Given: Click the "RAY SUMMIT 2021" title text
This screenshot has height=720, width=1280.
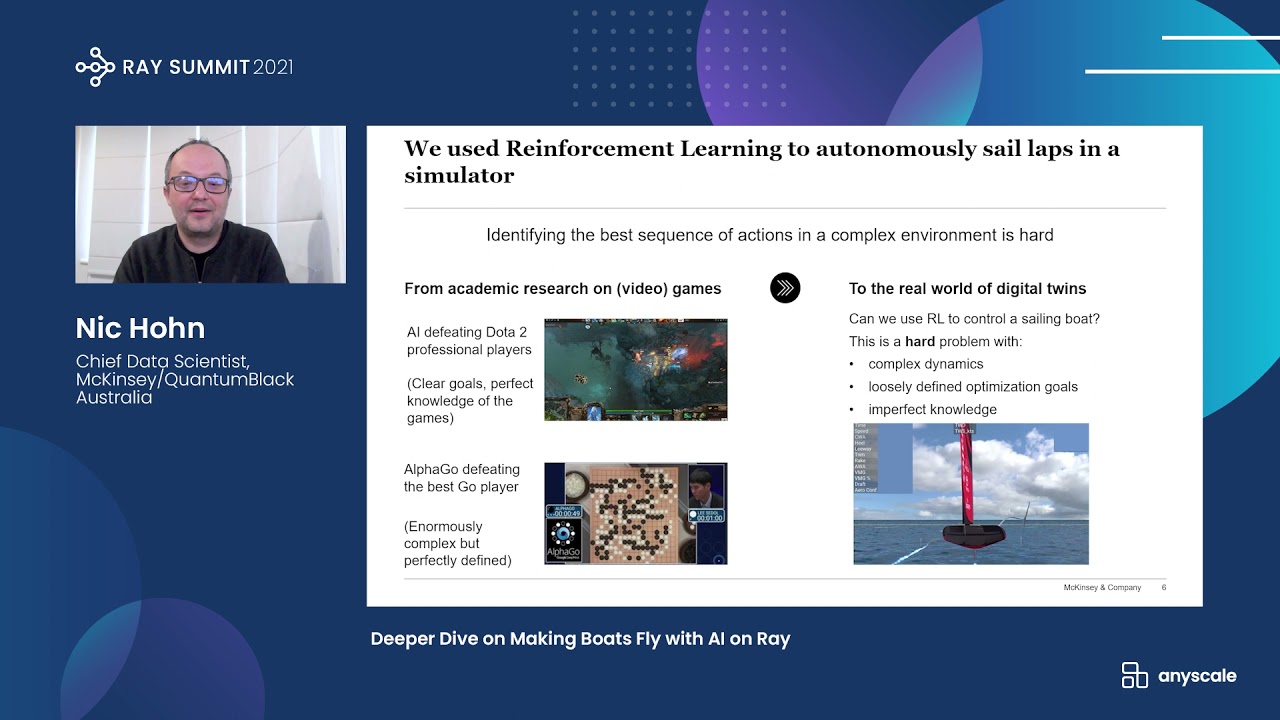Looking at the screenshot, I should click(207, 67).
